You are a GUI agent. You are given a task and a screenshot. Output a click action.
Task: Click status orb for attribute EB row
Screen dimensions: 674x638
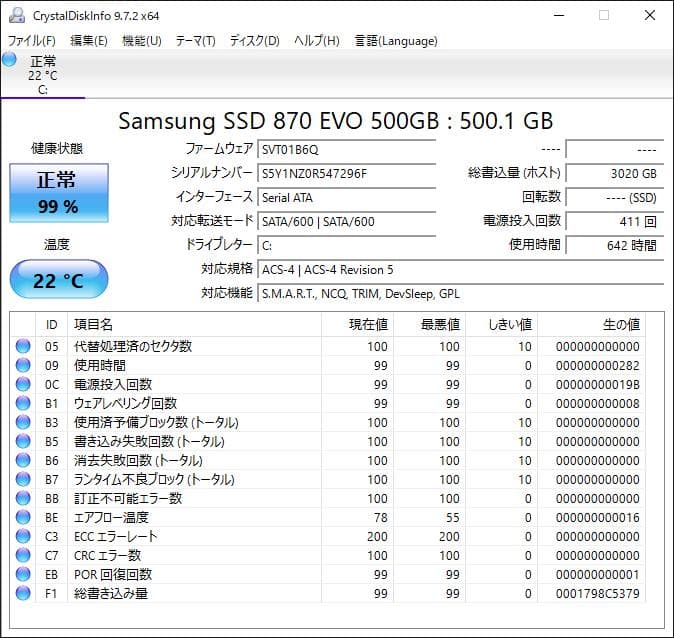(x=23, y=574)
